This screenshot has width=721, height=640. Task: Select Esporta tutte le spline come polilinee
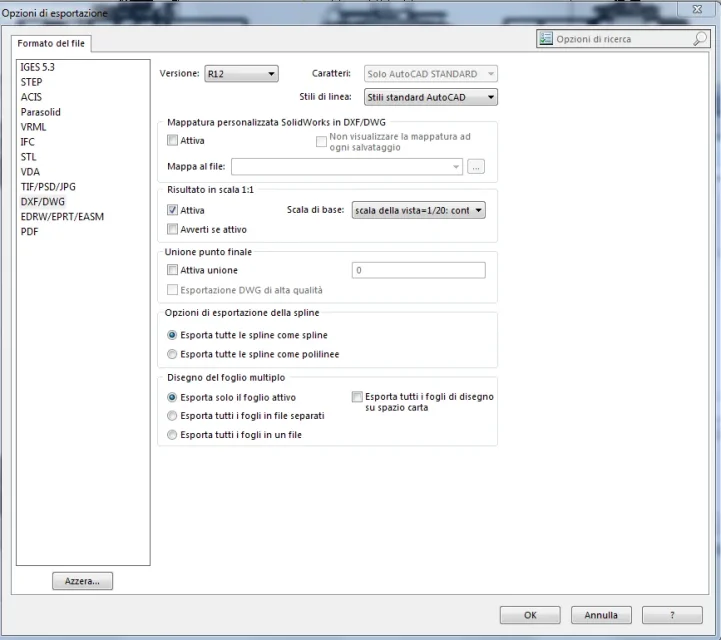pyautogui.click(x=173, y=354)
